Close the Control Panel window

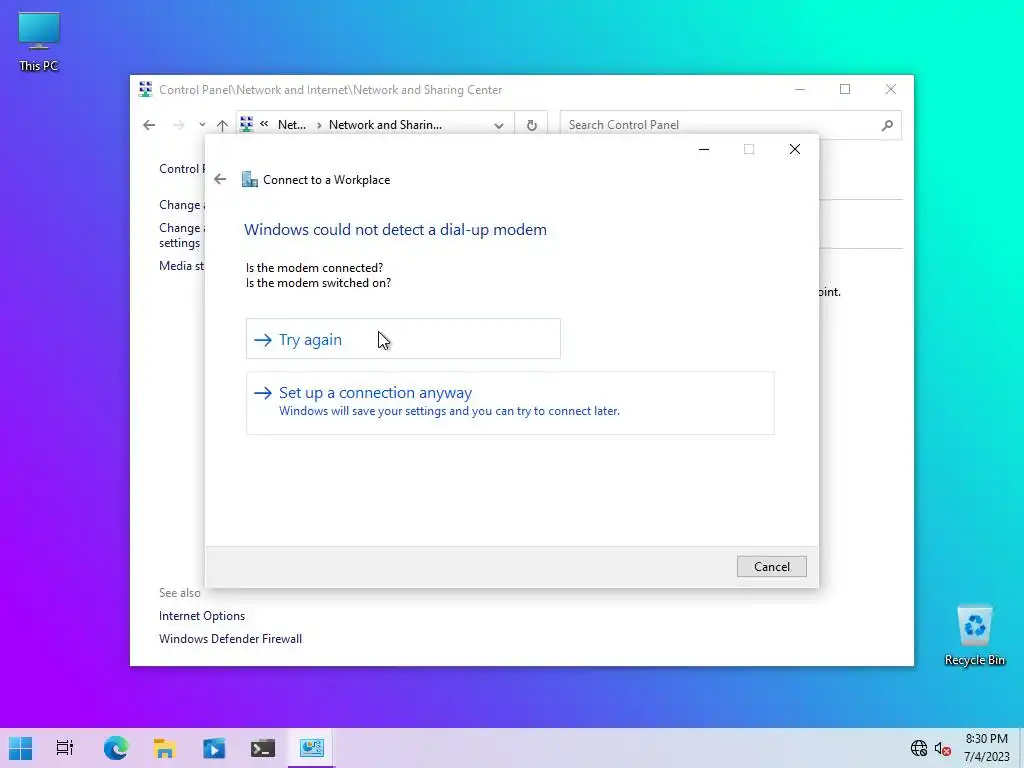[x=891, y=89]
